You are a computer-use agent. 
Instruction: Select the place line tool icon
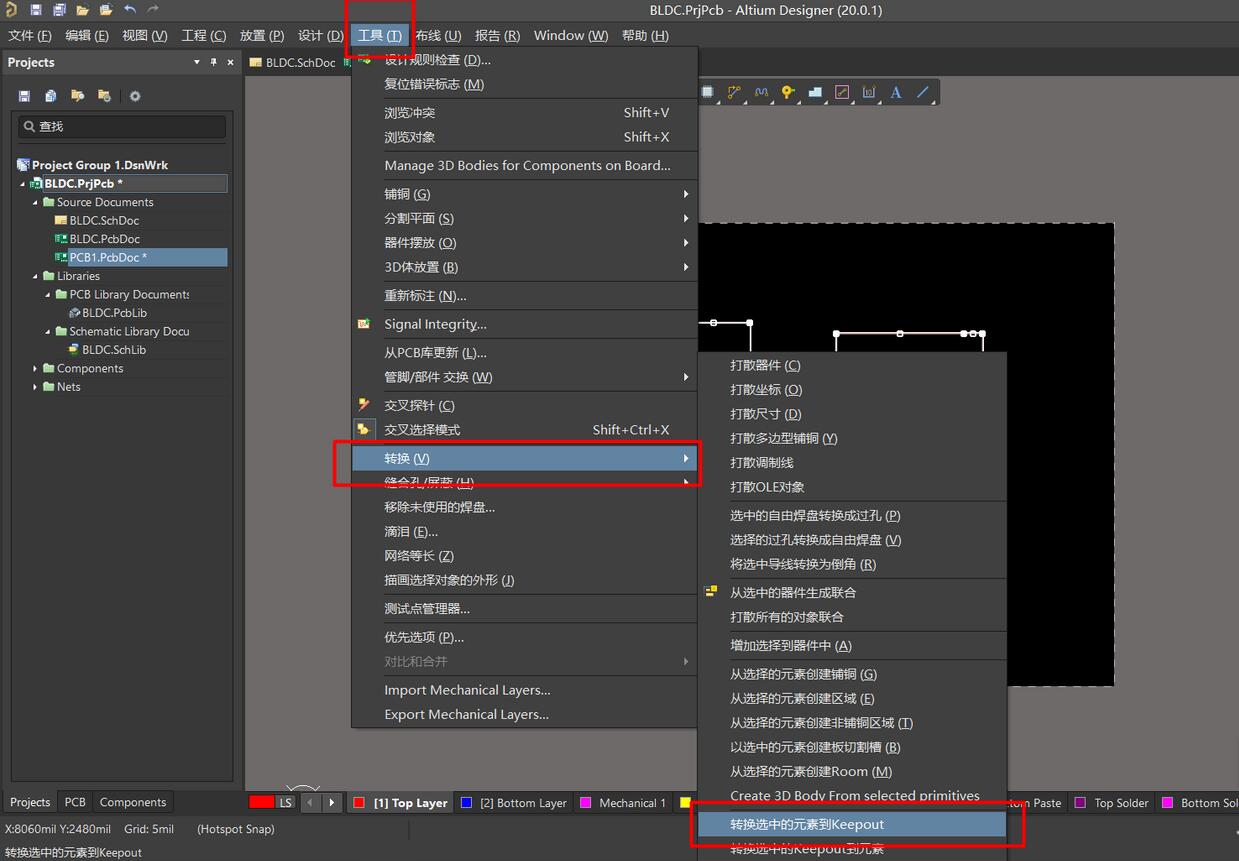tap(923, 92)
